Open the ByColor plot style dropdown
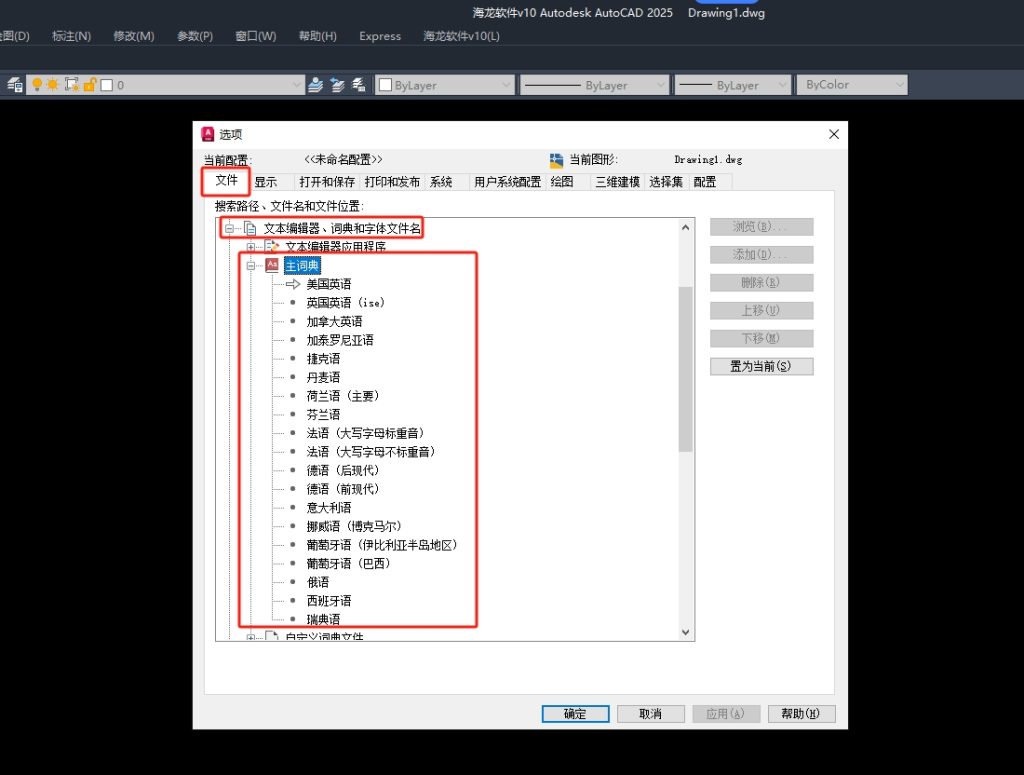Viewport: 1024px width, 775px height. click(x=852, y=85)
